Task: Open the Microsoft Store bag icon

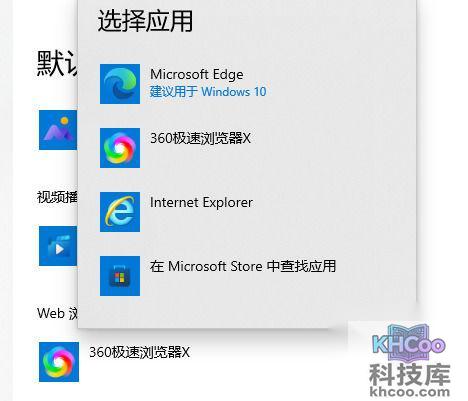Action: click(x=120, y=276)
